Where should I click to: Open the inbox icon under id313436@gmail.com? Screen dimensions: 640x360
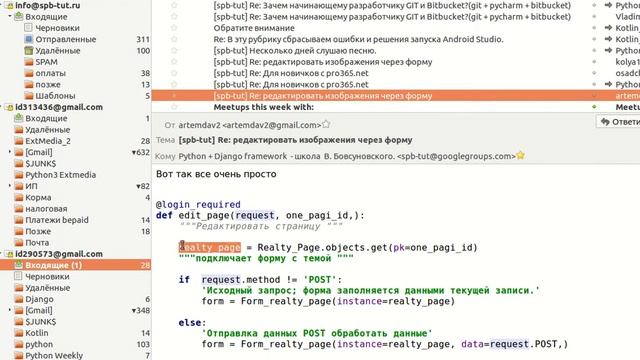[x=18, y=118]
